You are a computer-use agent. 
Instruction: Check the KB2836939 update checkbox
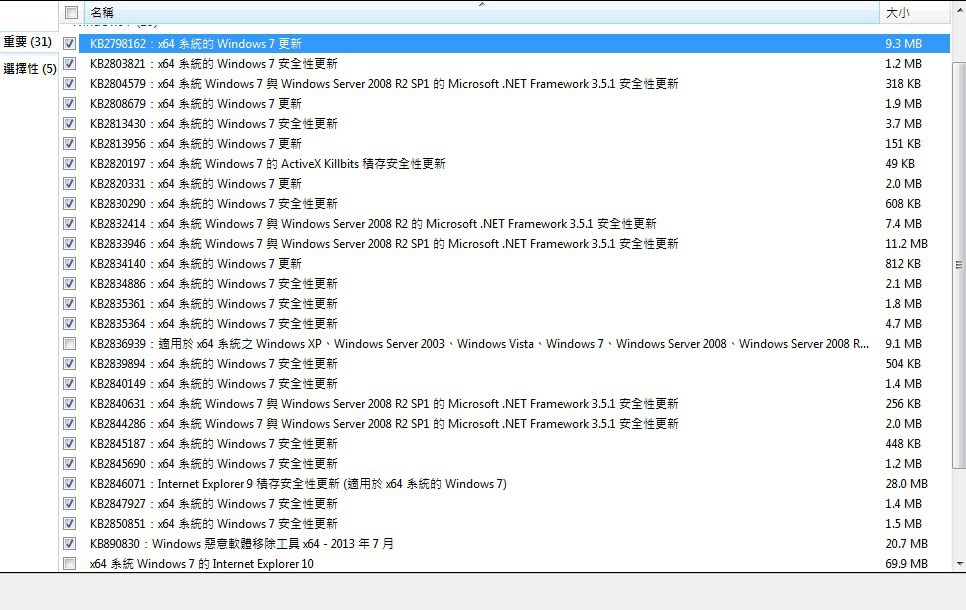point(70,344)
